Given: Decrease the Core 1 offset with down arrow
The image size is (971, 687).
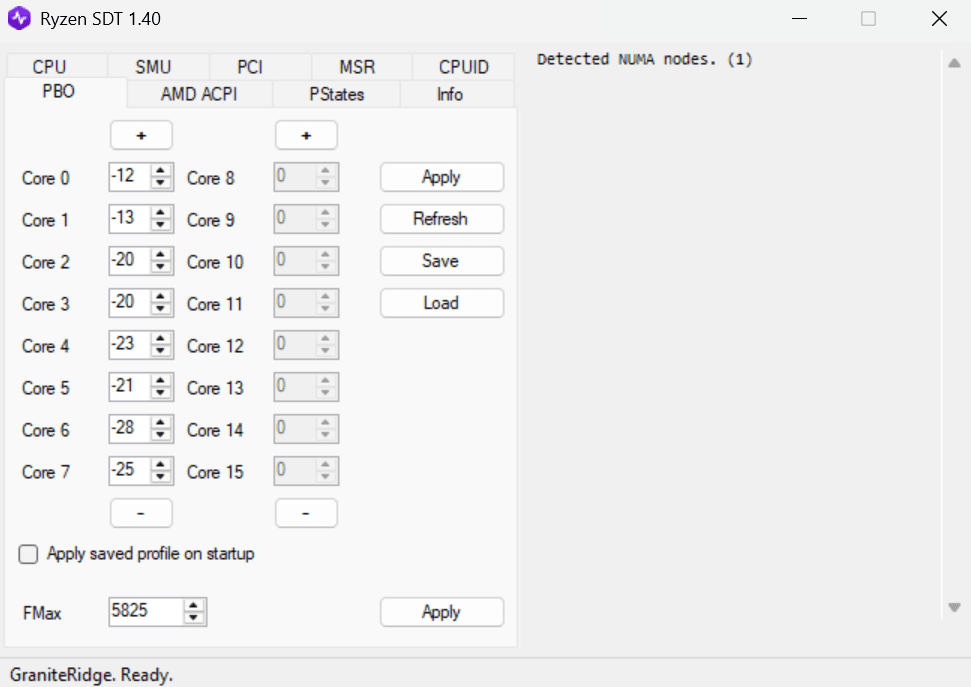Looking at the screenshot, I should pyautogui.click(x=161, y=225).
